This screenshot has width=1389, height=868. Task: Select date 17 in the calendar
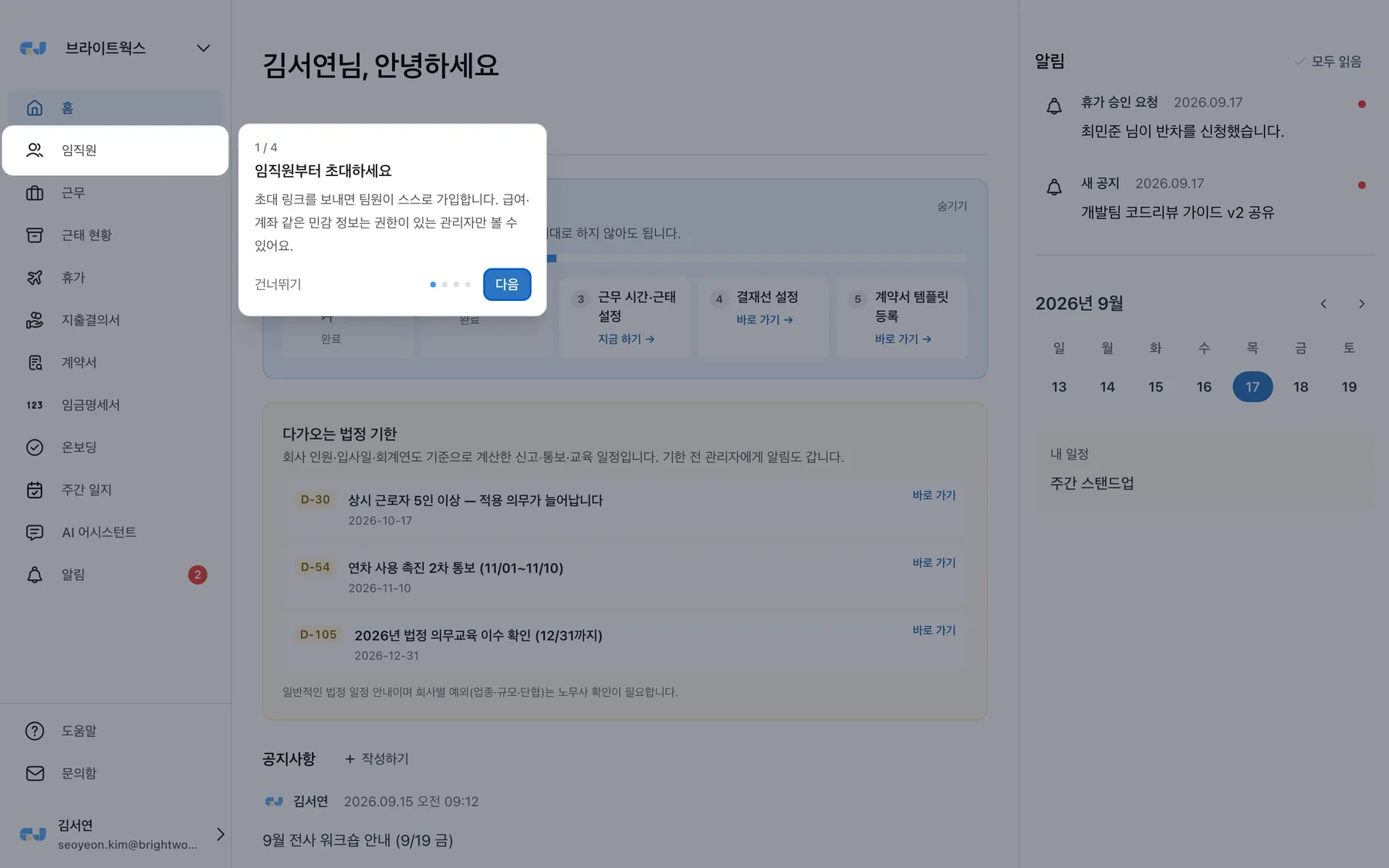[1252, 387]
